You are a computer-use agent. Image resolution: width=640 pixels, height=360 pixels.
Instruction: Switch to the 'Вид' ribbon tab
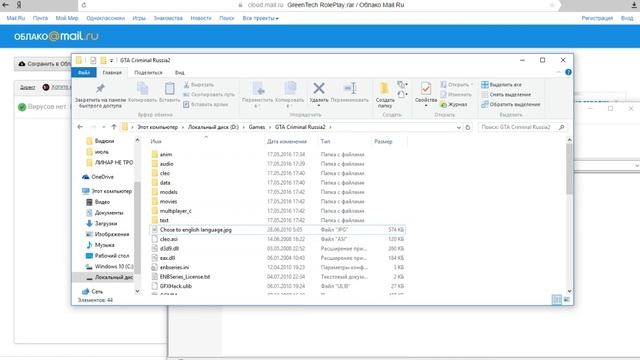[180, 73]
